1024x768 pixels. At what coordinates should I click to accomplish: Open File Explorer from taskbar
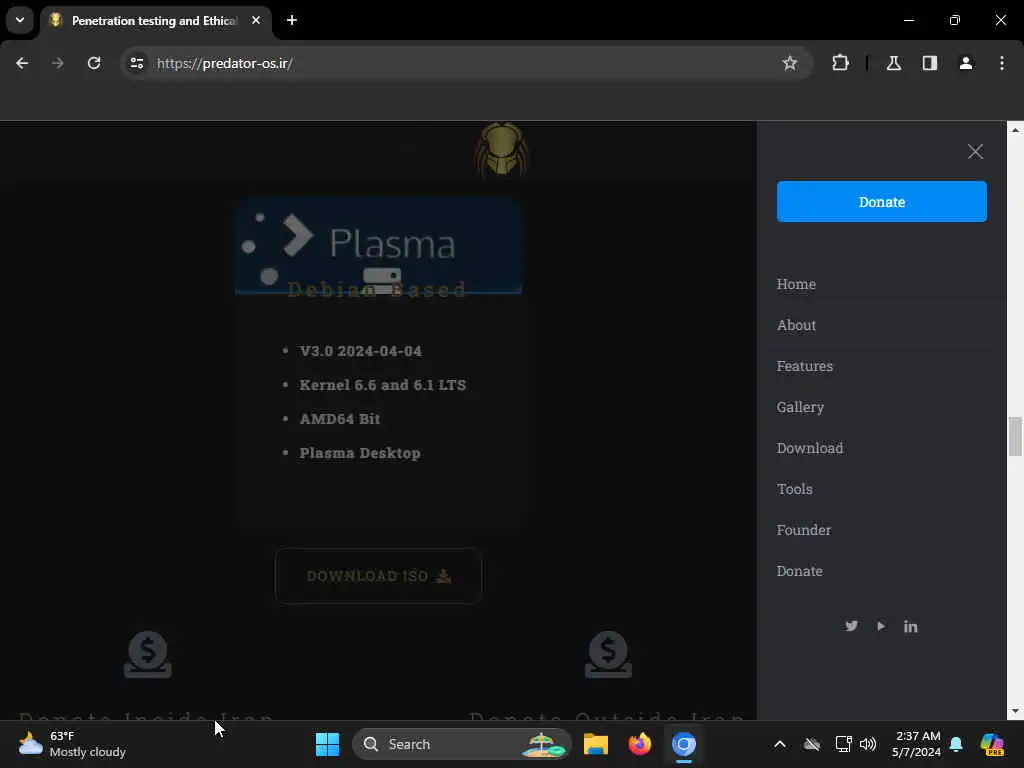(596, 744)
